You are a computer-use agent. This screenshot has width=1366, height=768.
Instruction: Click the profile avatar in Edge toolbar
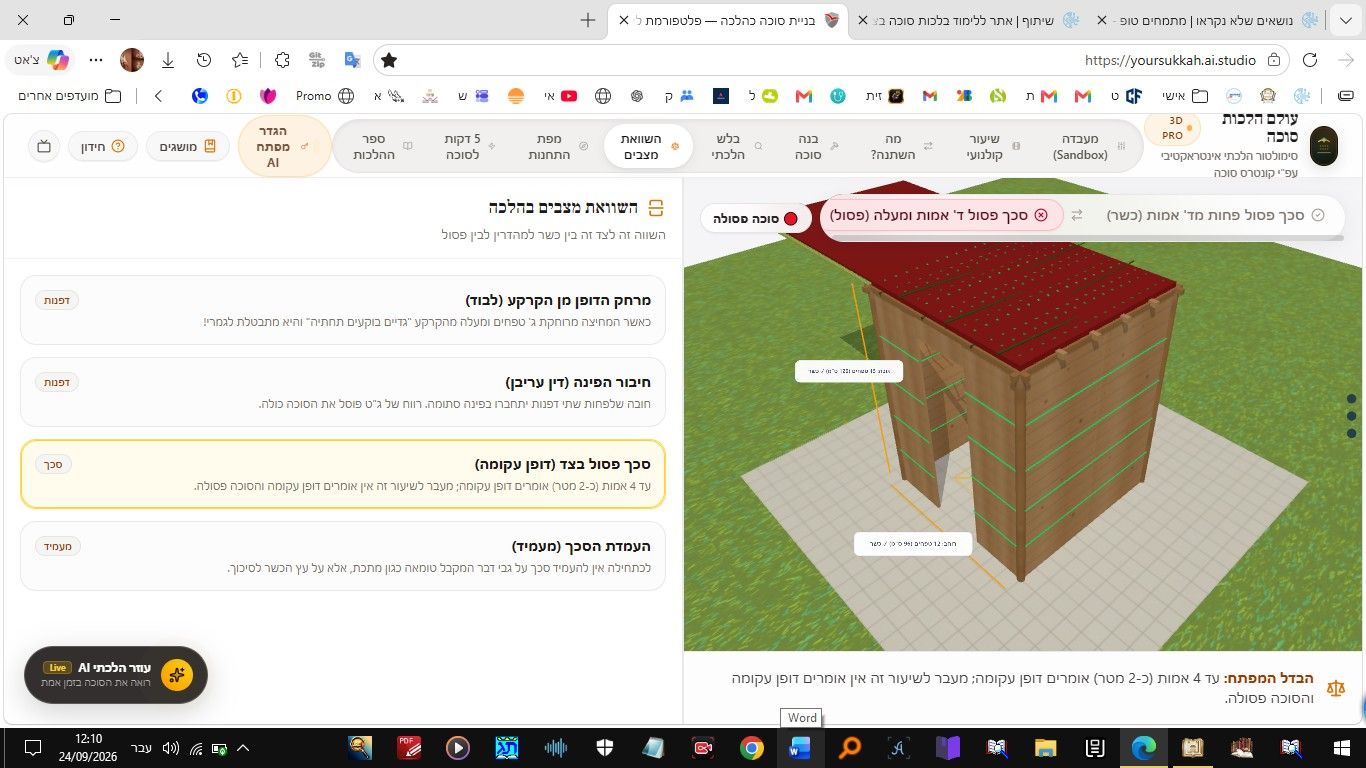coord(132,60)
